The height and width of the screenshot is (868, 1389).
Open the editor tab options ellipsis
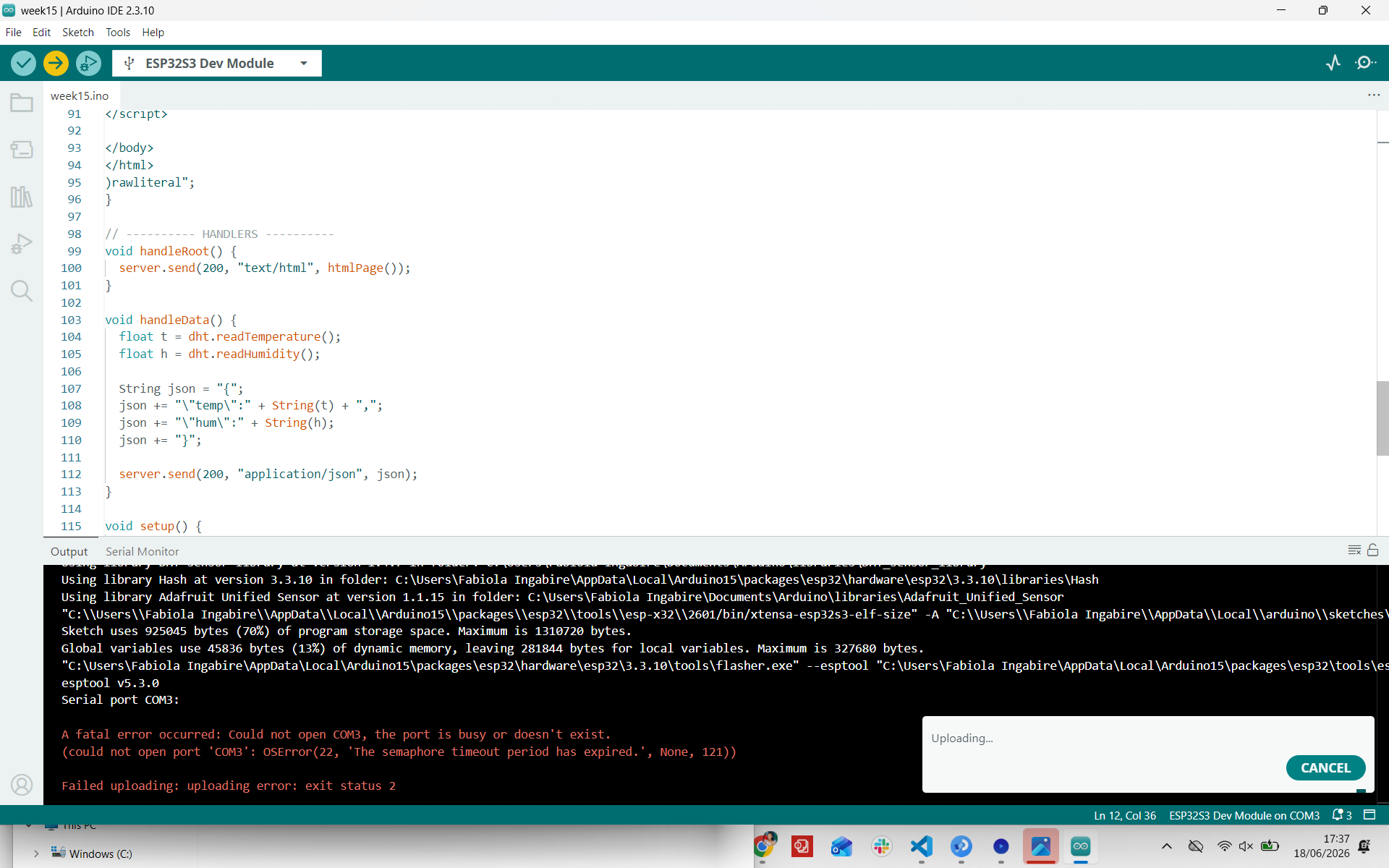coord(1374,95)
